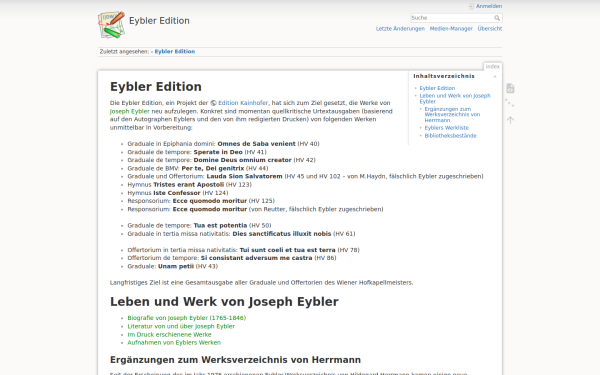Click list item Per te, Dei genitrix

[x=198, y=168]
